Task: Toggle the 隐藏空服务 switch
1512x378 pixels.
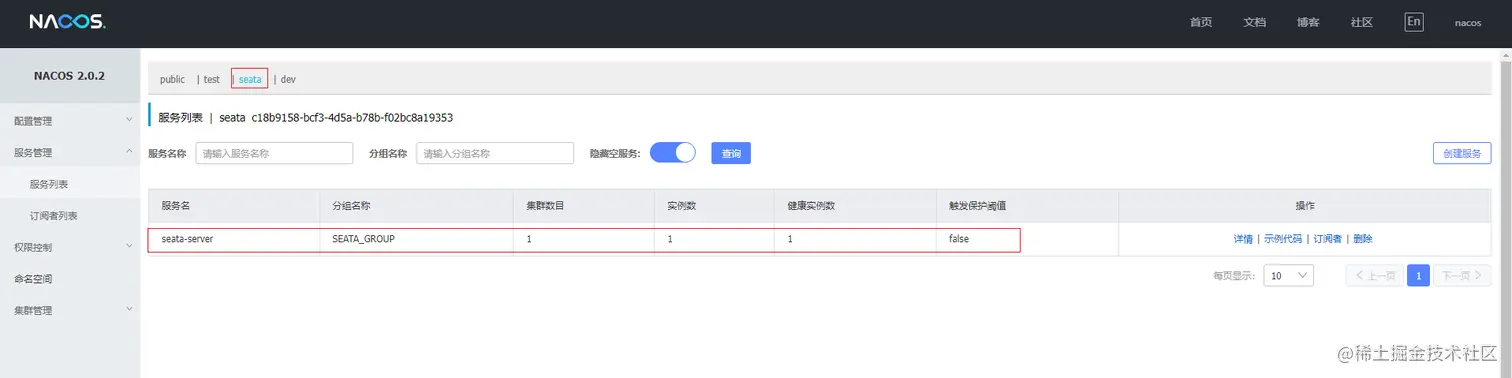Action: pyautogui.click(x=672, y=153)
